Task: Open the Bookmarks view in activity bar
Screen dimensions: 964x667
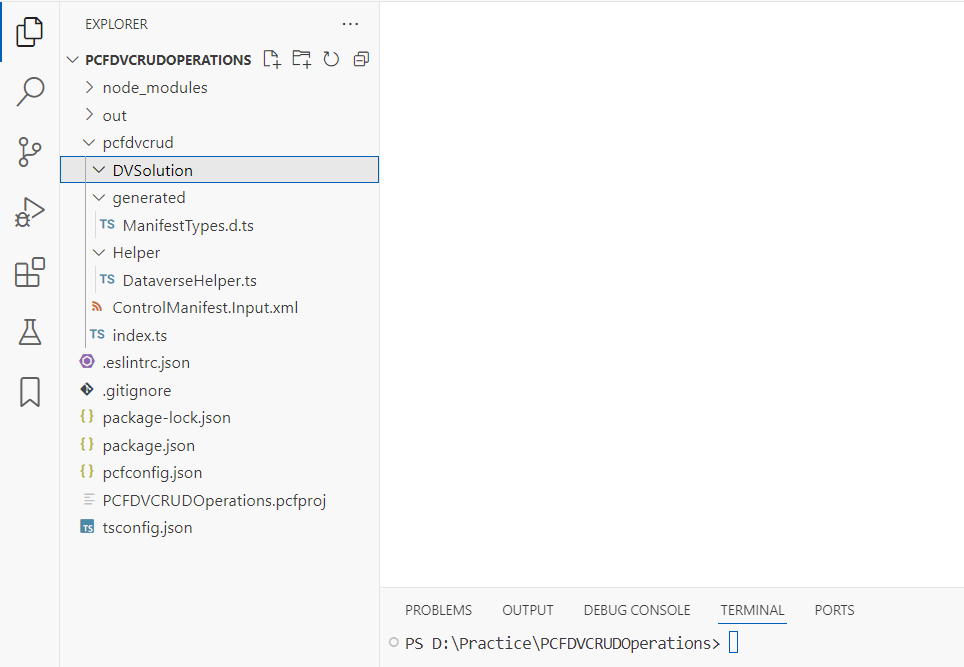Action: tap(30, 392)
